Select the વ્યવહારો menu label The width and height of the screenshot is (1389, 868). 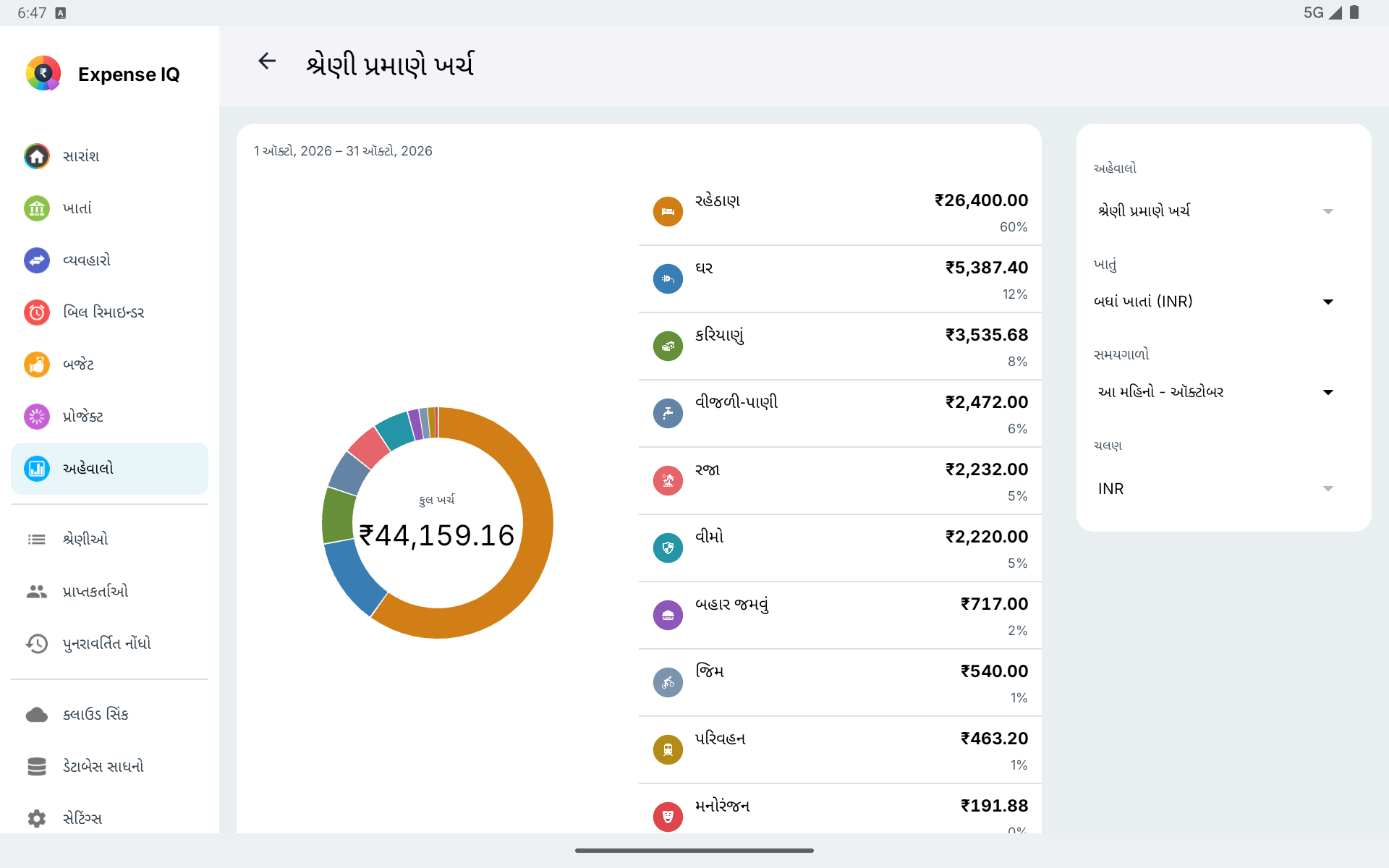(87, 260)
